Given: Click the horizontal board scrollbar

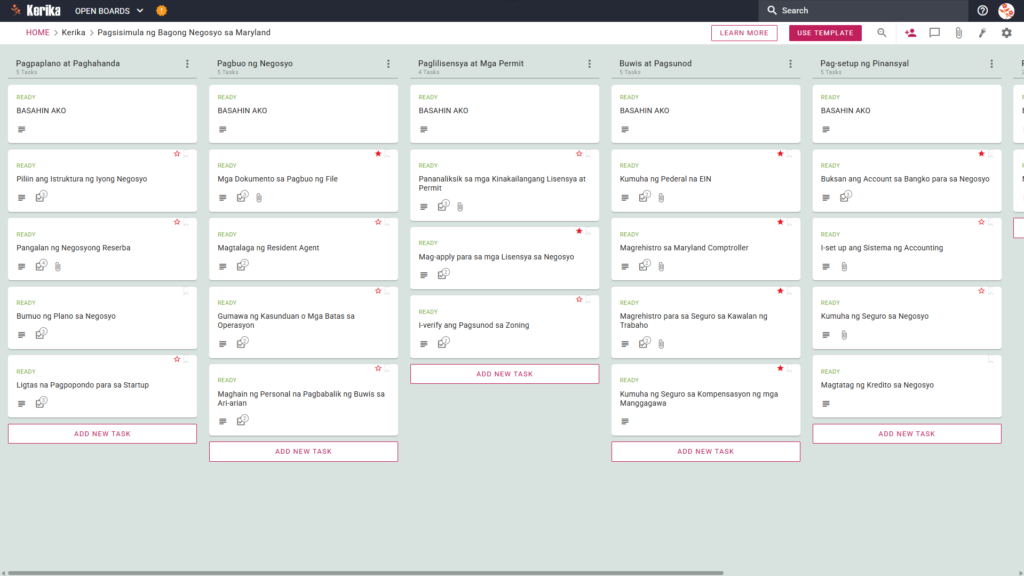Looking at the screenshot, I should 366,573.
